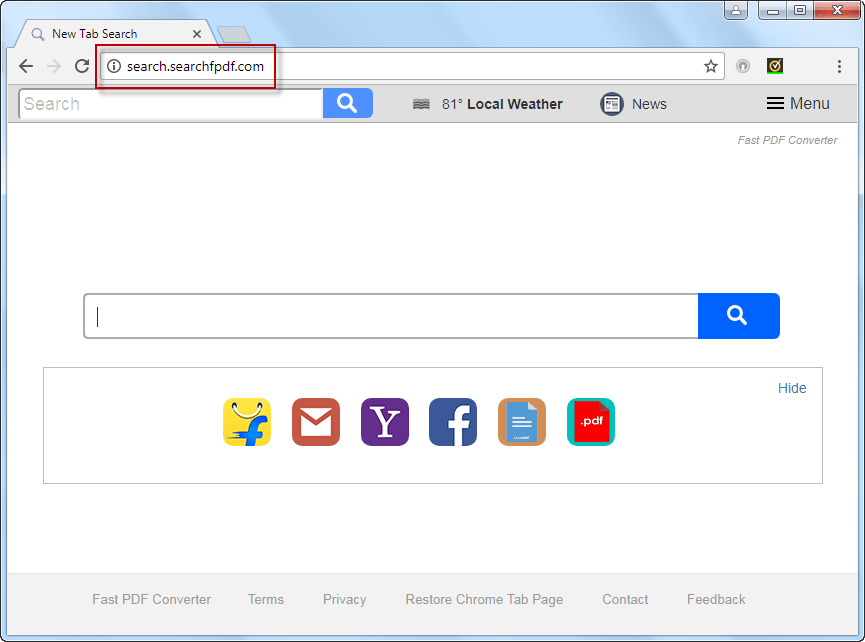Open the document shortcut icon
865x642 pixels.
522,422
